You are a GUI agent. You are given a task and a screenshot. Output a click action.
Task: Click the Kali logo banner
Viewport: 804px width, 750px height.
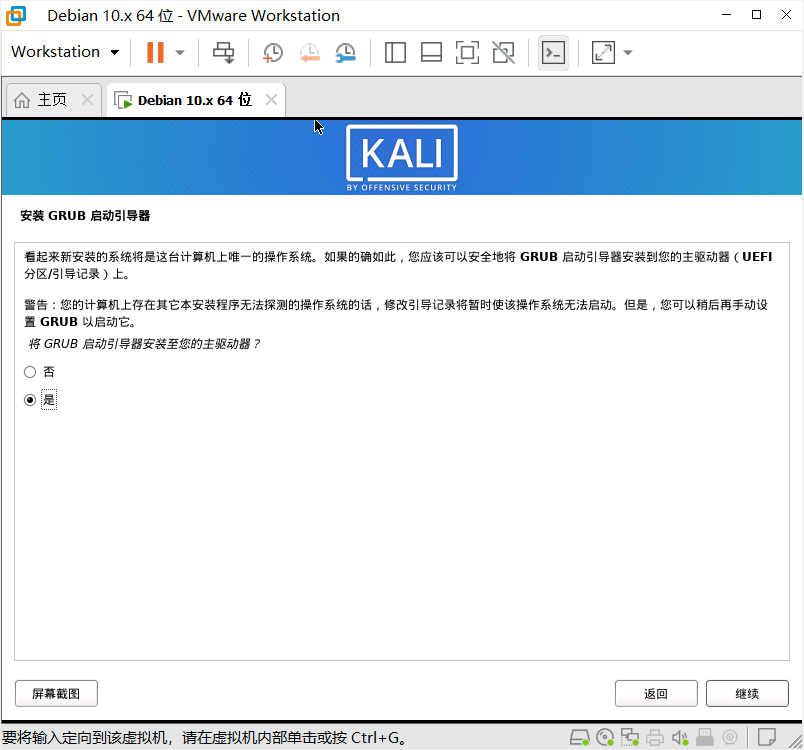(402, 157)
